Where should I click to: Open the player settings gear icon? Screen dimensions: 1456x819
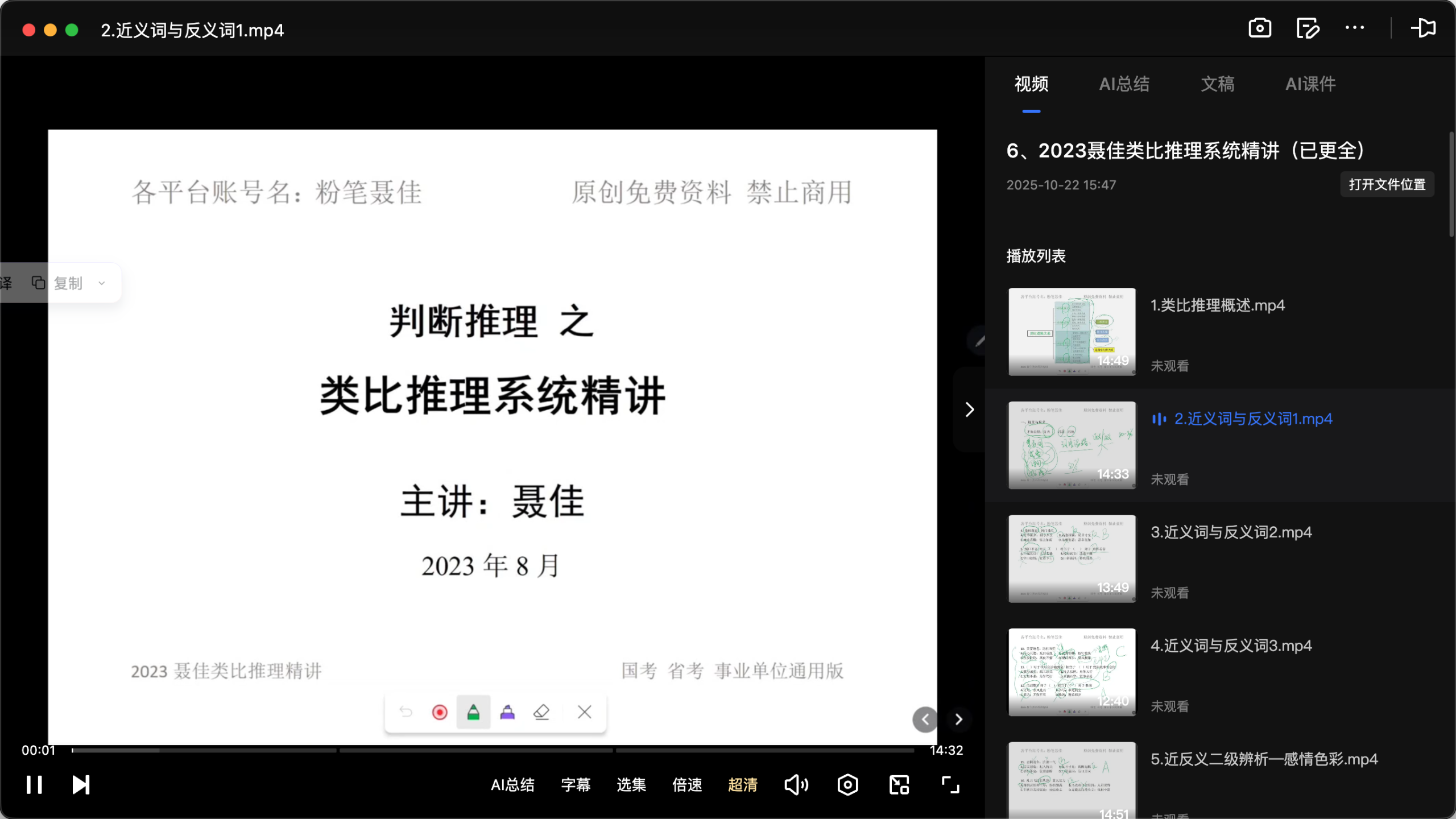pyautogui.click(x=847, y=784)
